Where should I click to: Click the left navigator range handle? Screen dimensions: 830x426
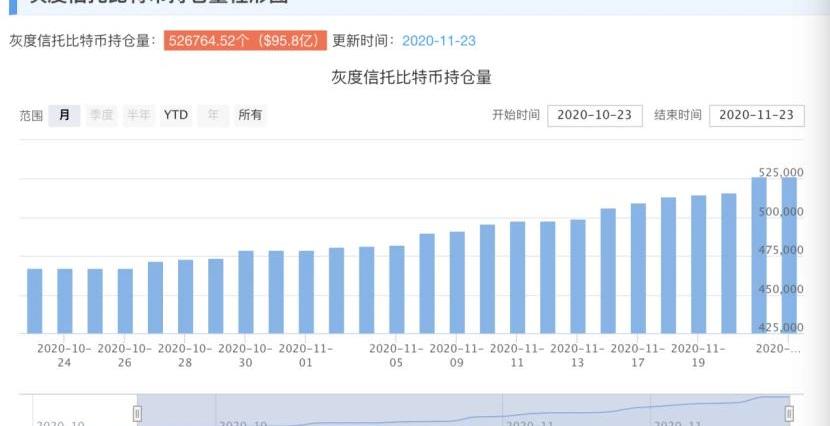click(x=137, y=413)
